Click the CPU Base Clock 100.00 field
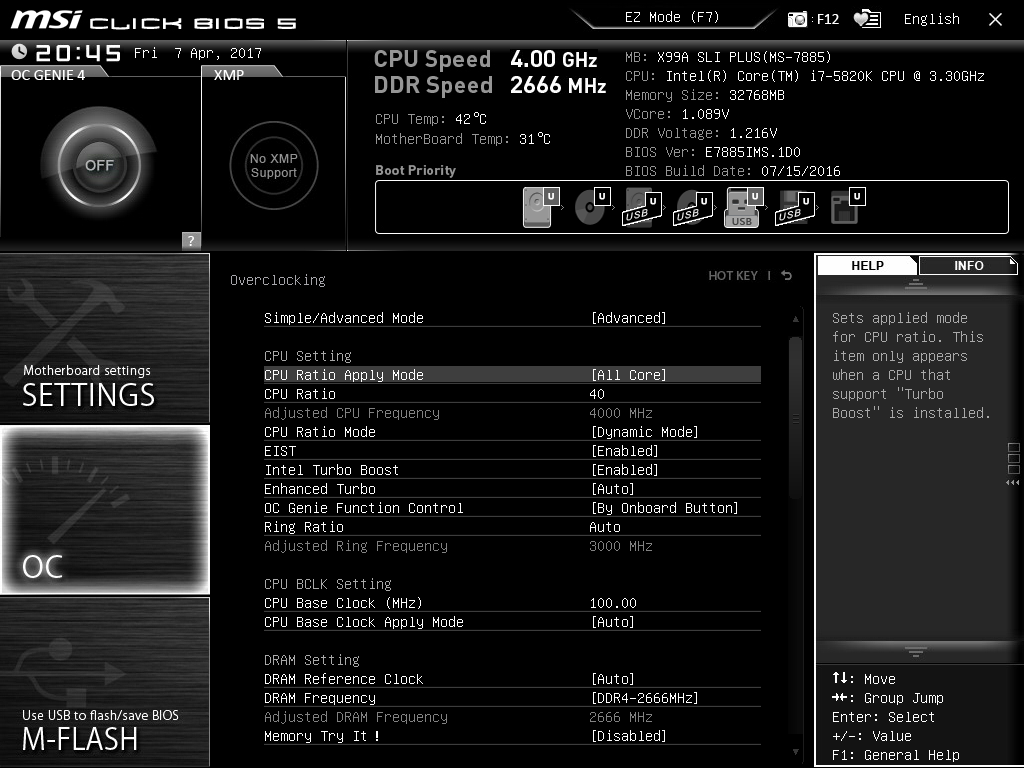The height and width of the screenshot is (768, 1024). [x=613, y=603]
